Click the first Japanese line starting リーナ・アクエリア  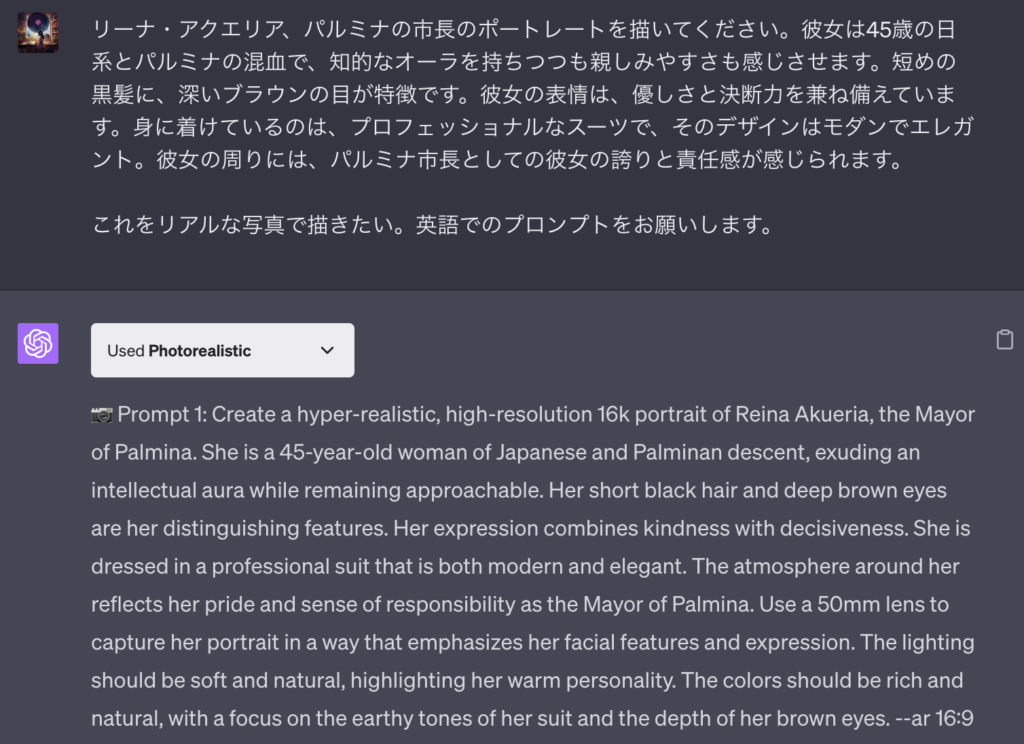[524, 29]
